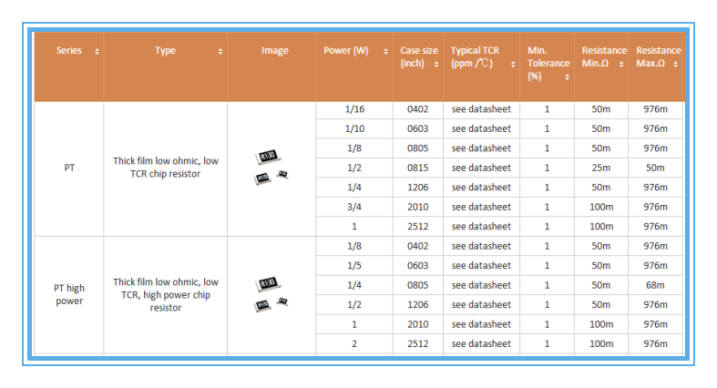Image resolution: width=717 pixels, height=388 pixels.
Task: Sort by Typical TCR arrow icon
Action: point(513,64)
